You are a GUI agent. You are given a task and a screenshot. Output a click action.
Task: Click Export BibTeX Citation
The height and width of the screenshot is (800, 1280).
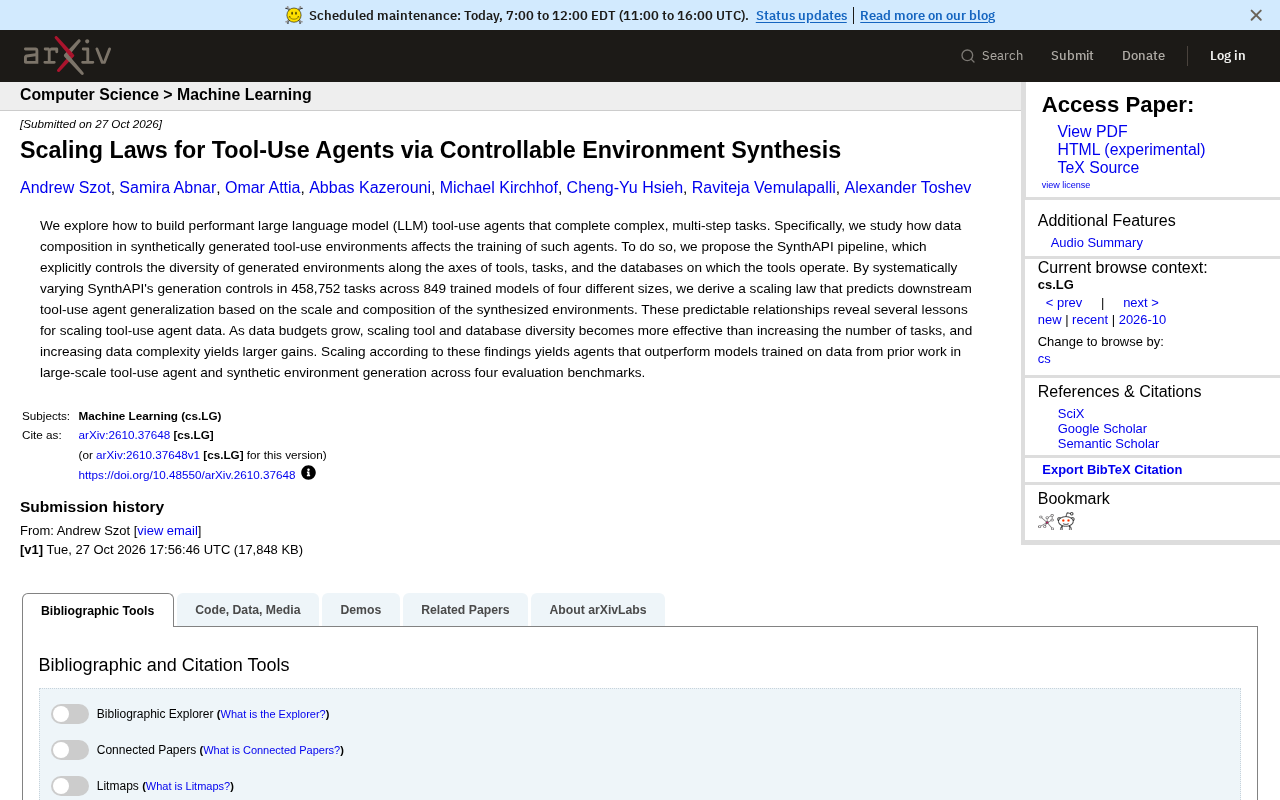pos(1112,470)
